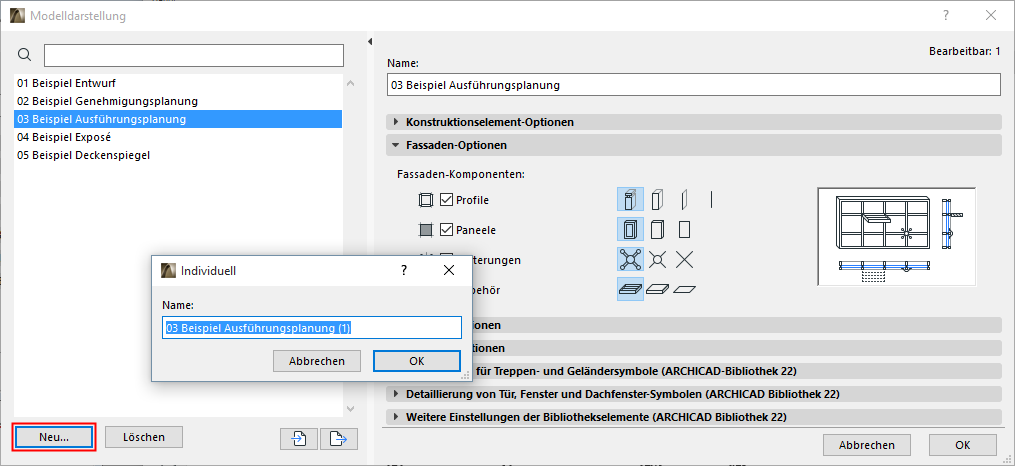
Task: Choose flat outline accessory icon
Action: click(x=685, y=289)
